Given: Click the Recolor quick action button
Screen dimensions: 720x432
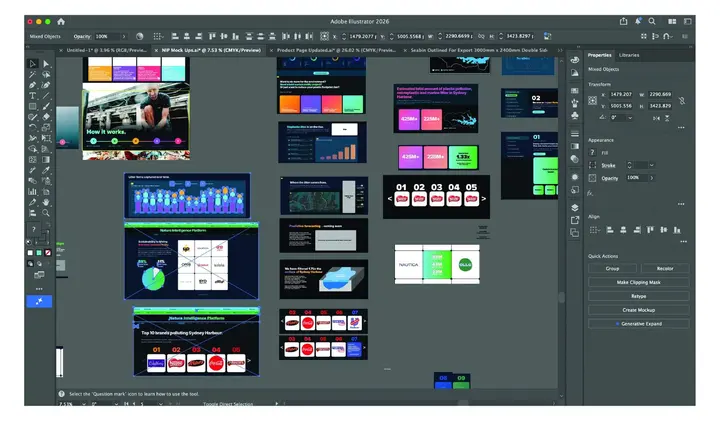Looking at the screenshot, I should (665, 269).
